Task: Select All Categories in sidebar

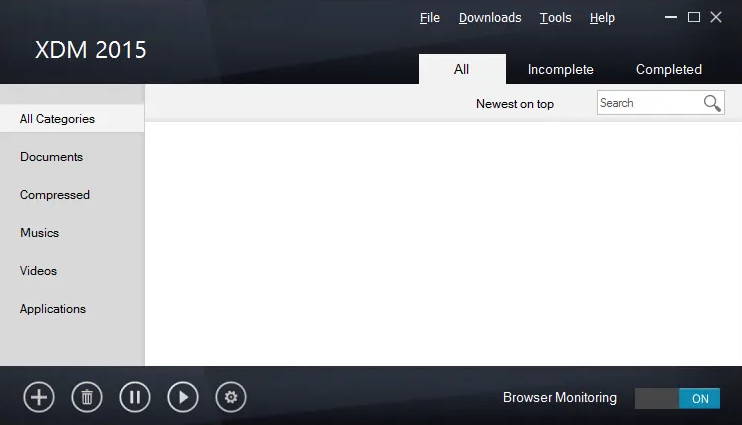Action: [72, 119]
